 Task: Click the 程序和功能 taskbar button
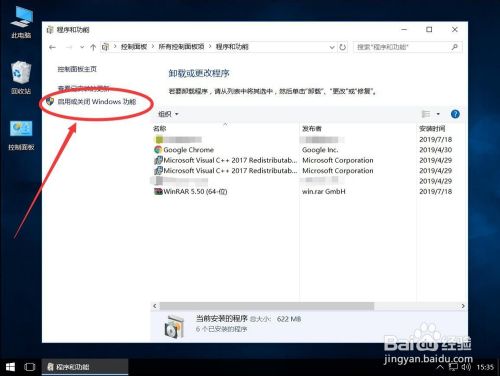[85, 367]
